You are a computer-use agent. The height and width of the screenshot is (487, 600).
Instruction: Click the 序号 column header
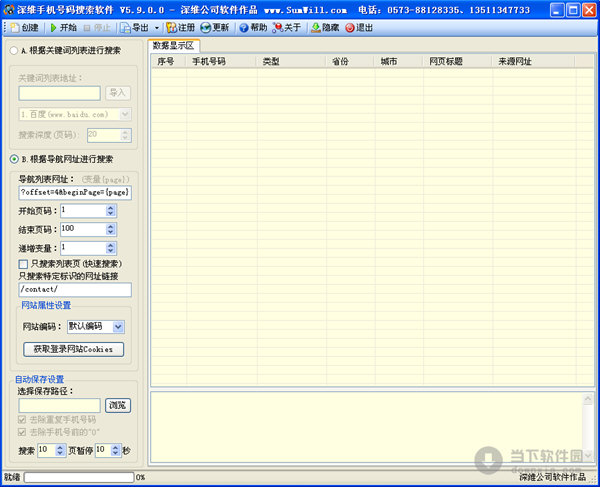click(x=168, y=62)
